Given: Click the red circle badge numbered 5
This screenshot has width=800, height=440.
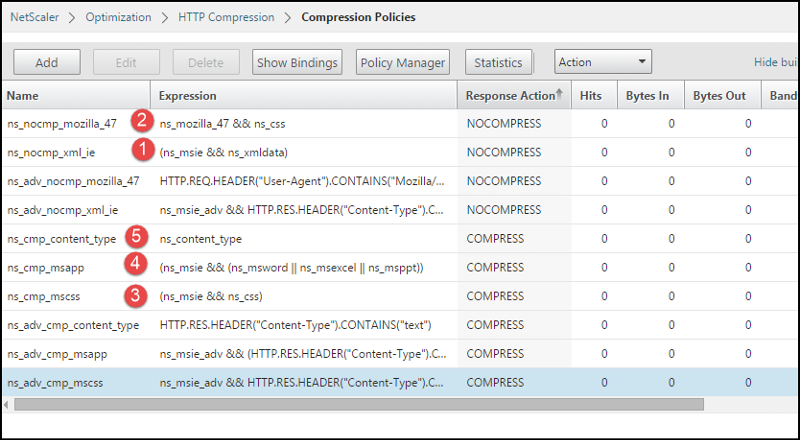Looking at the screenshot, I should 136,236.
